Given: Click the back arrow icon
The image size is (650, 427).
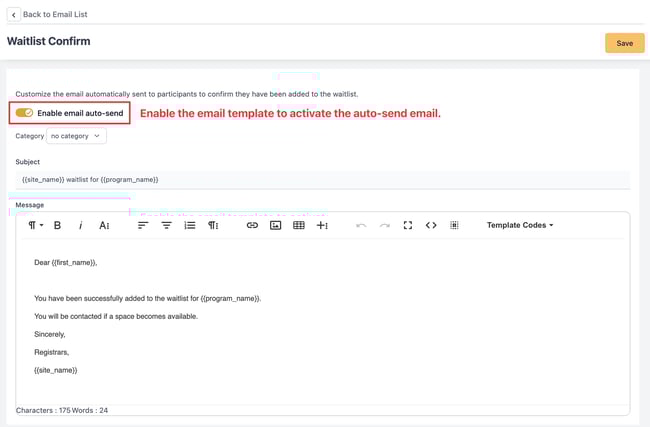Looking at the screenshot, I should tap(14, 15).
